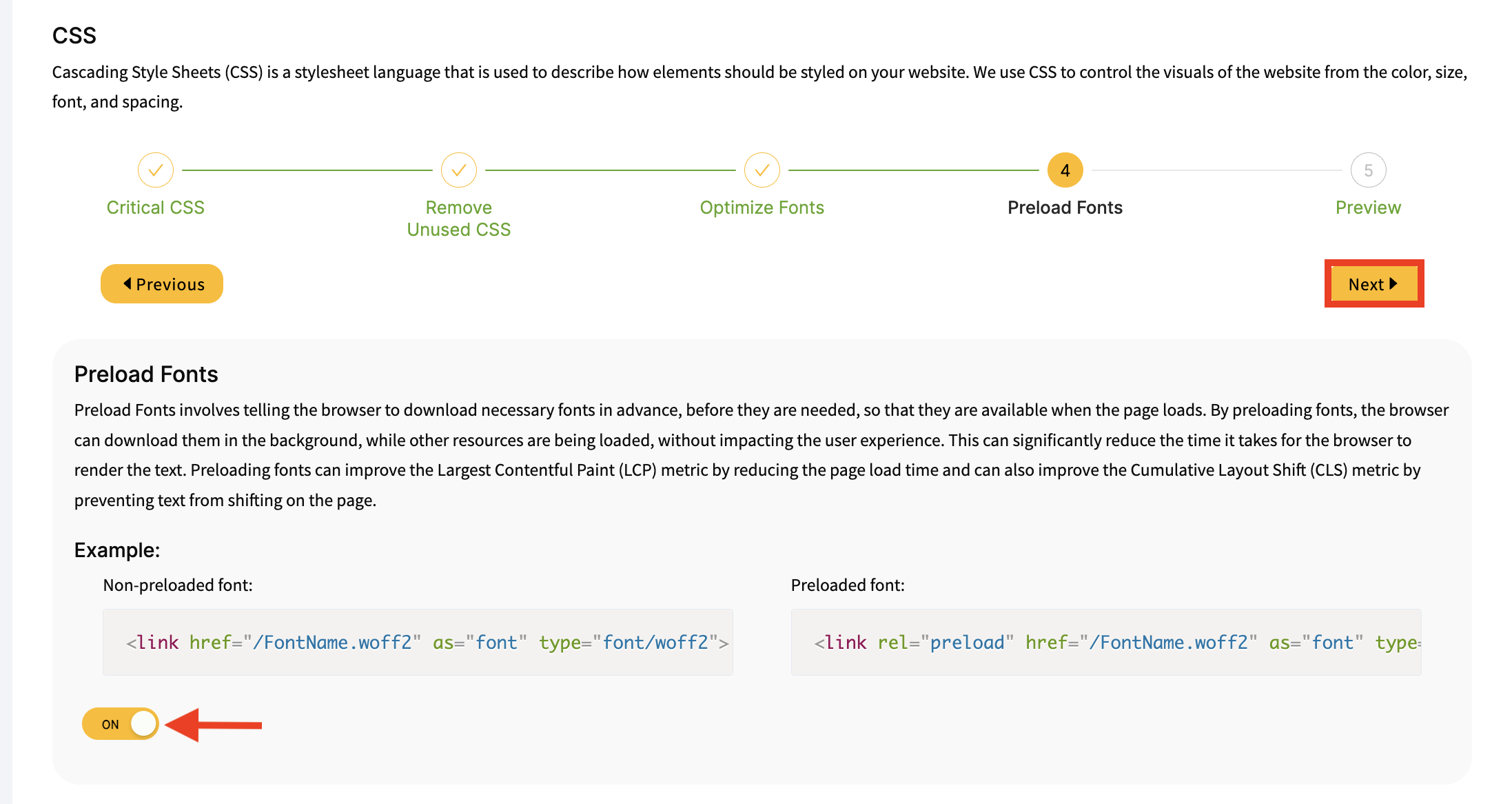Click the 'Example:' heading
1512x804 pixels.
pos(117,550)
